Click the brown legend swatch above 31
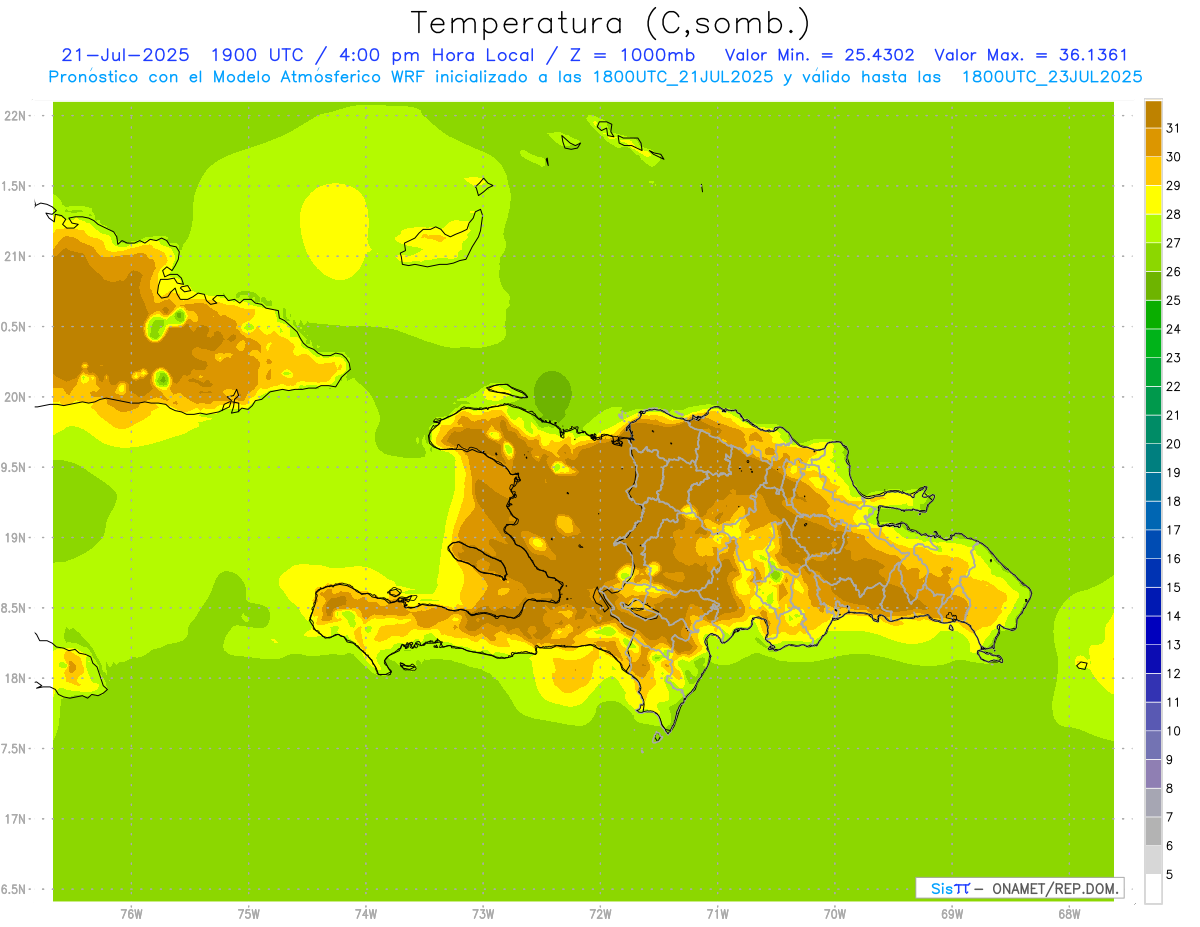 [1153, 114]
